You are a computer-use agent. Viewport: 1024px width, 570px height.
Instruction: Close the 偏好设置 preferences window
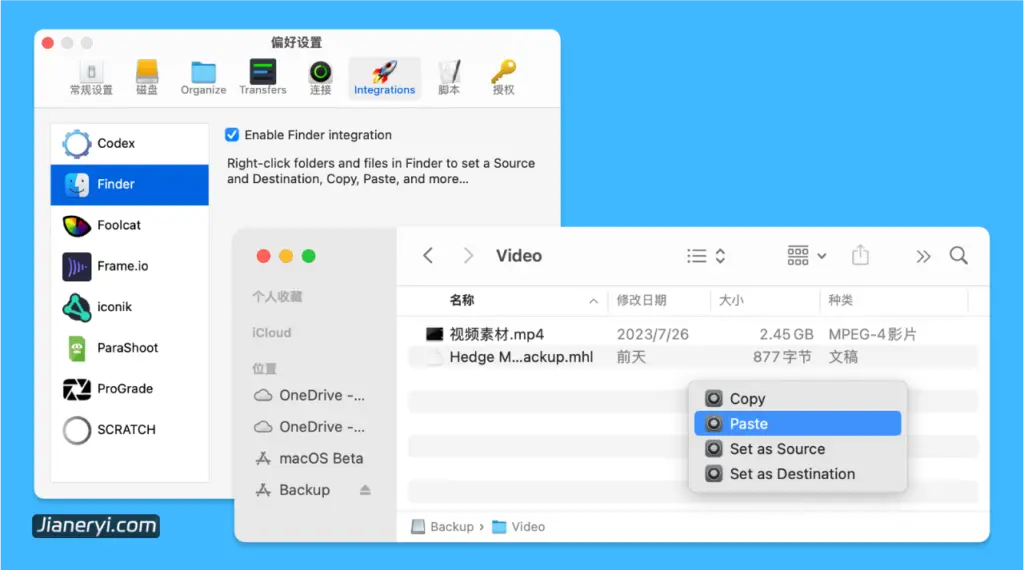point(48,43)
